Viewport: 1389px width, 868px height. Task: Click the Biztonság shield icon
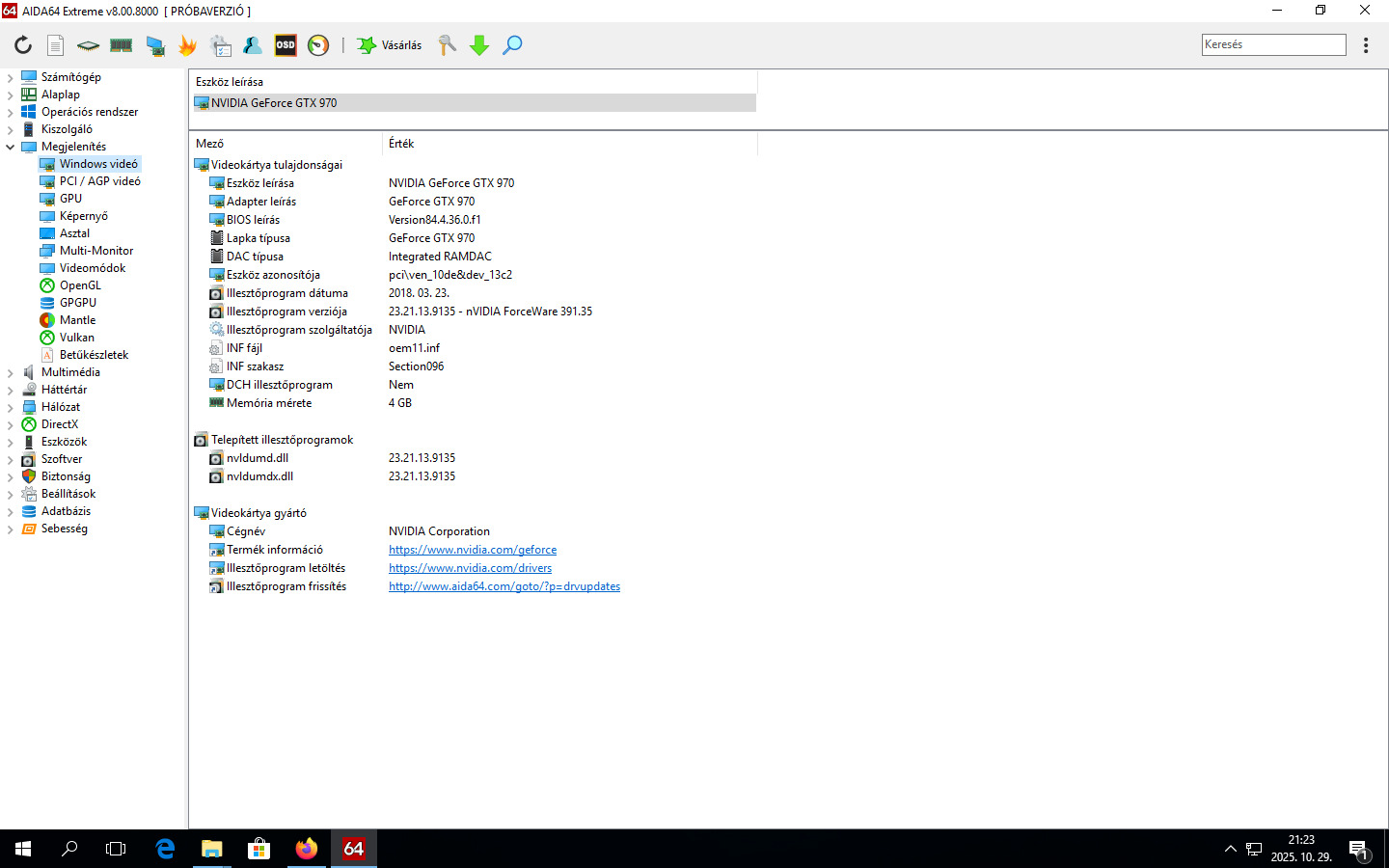(29, 476)
